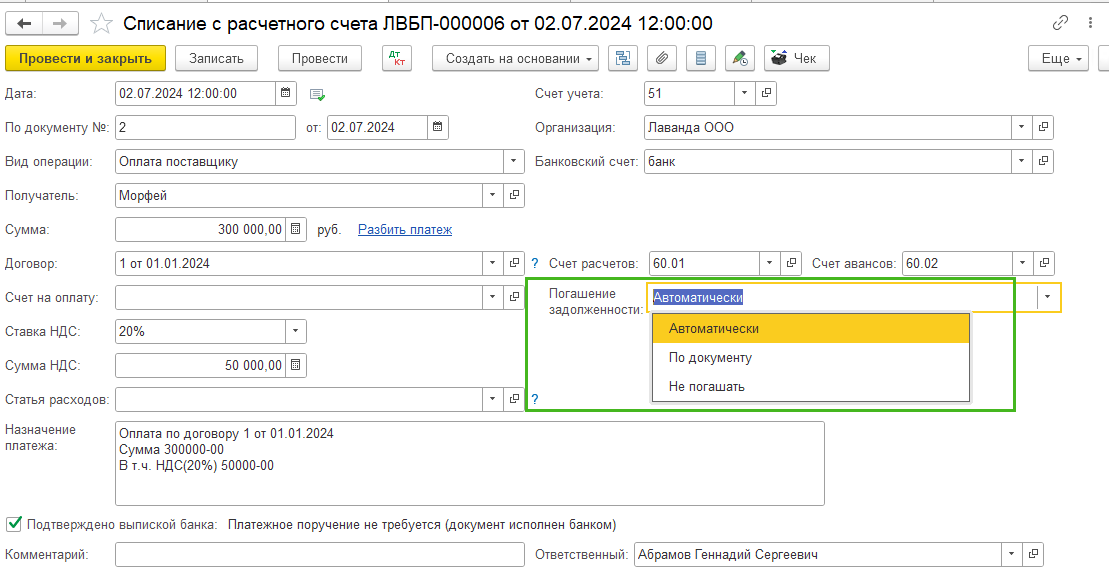Expand the Организация dropdown
Image resolution: width=1109 pixels, height=574 pixels.
1021,127
